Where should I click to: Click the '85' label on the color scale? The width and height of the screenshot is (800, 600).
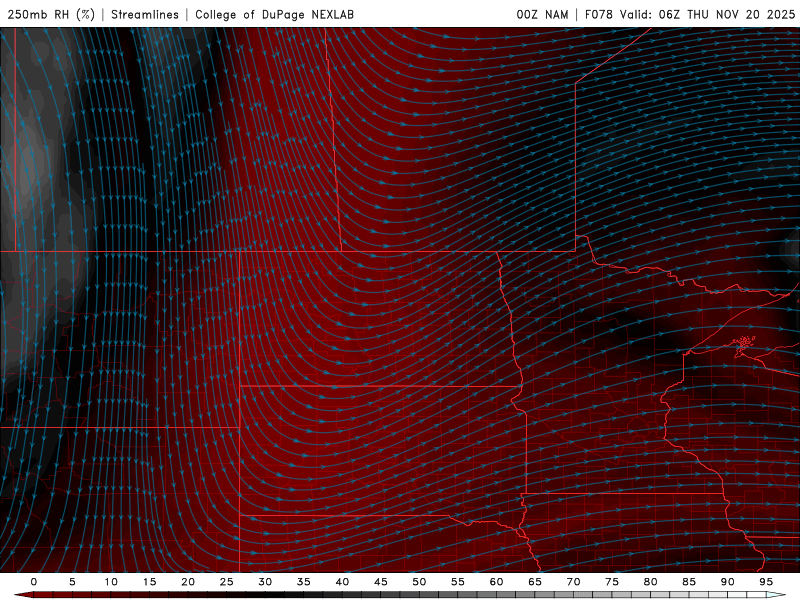pos(689,582)
